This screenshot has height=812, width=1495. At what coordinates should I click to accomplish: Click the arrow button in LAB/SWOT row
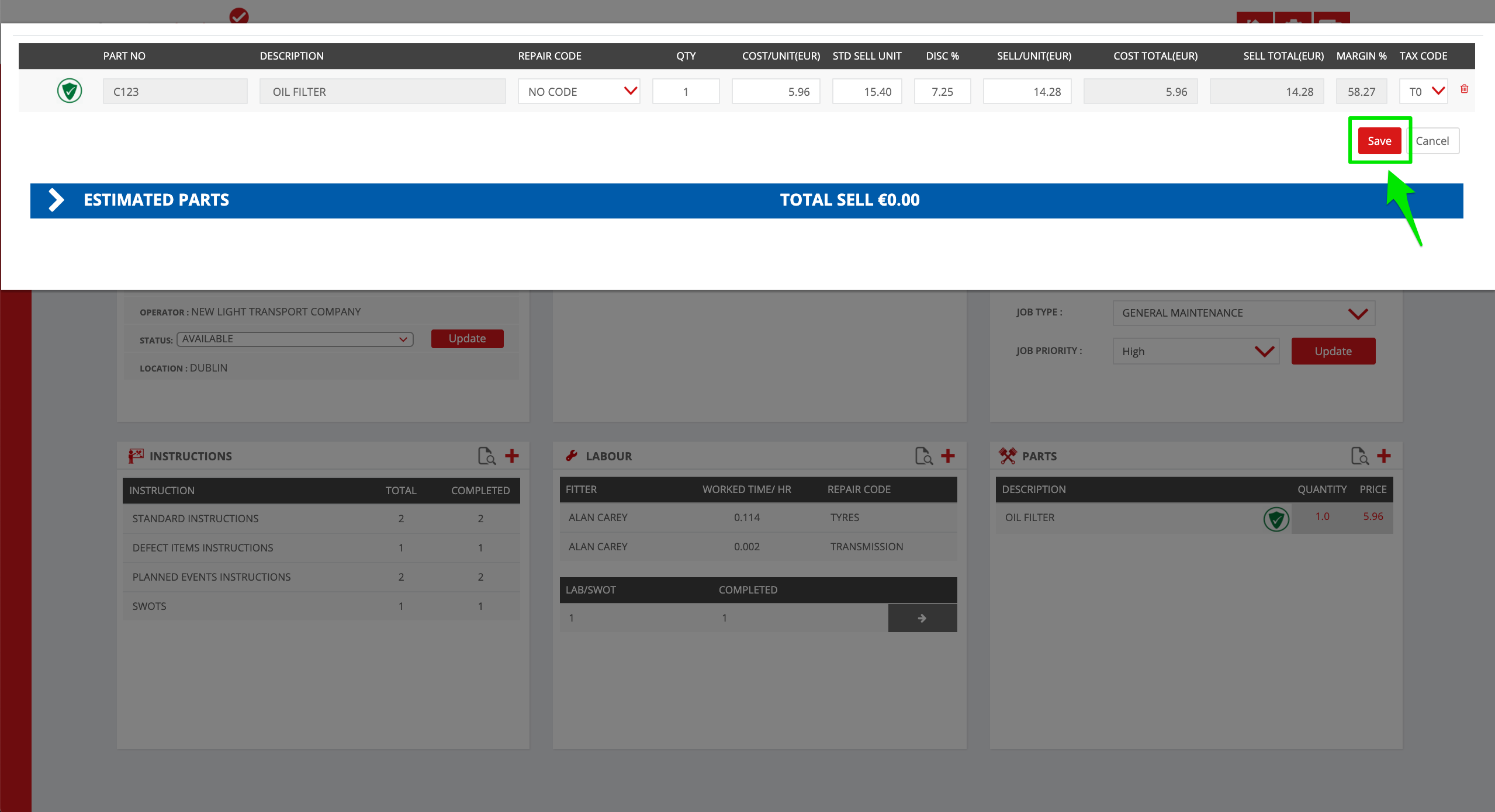pos(922,618)
